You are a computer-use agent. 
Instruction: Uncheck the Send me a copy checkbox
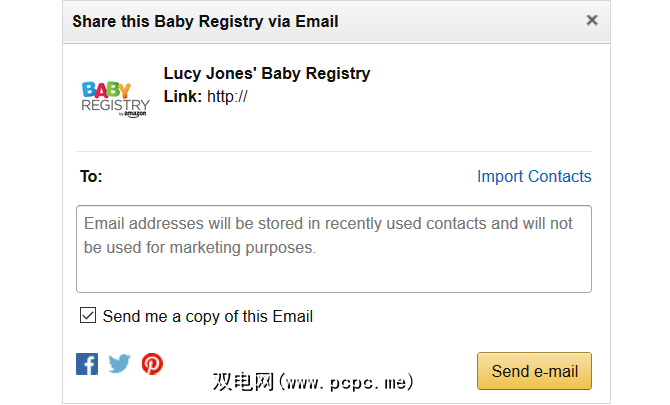tap(88, 316)
